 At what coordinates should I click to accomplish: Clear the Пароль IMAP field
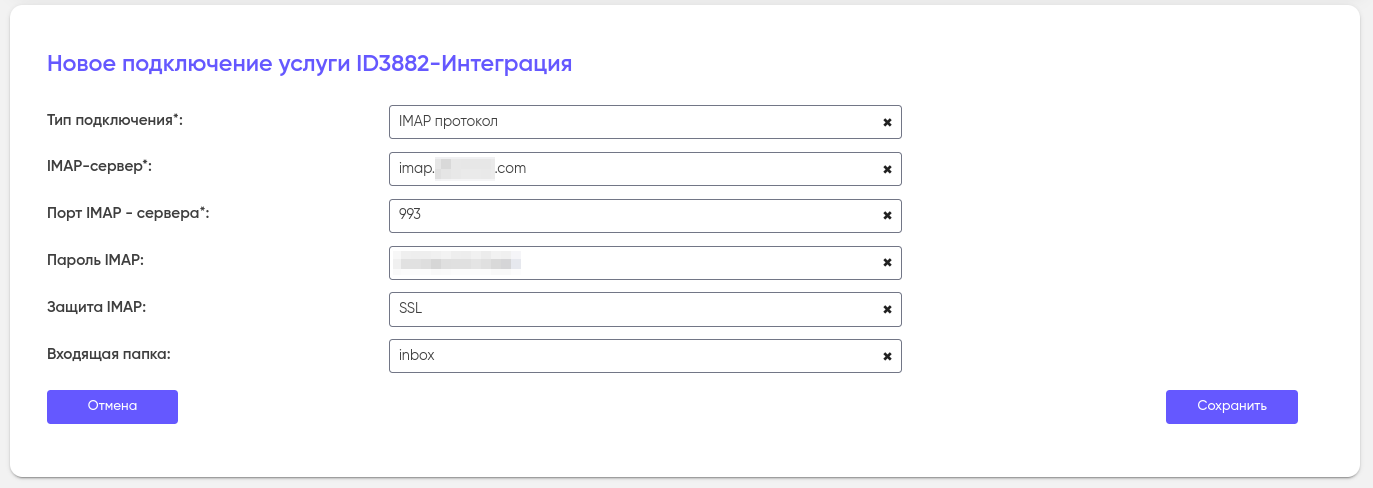coord(887,263)
